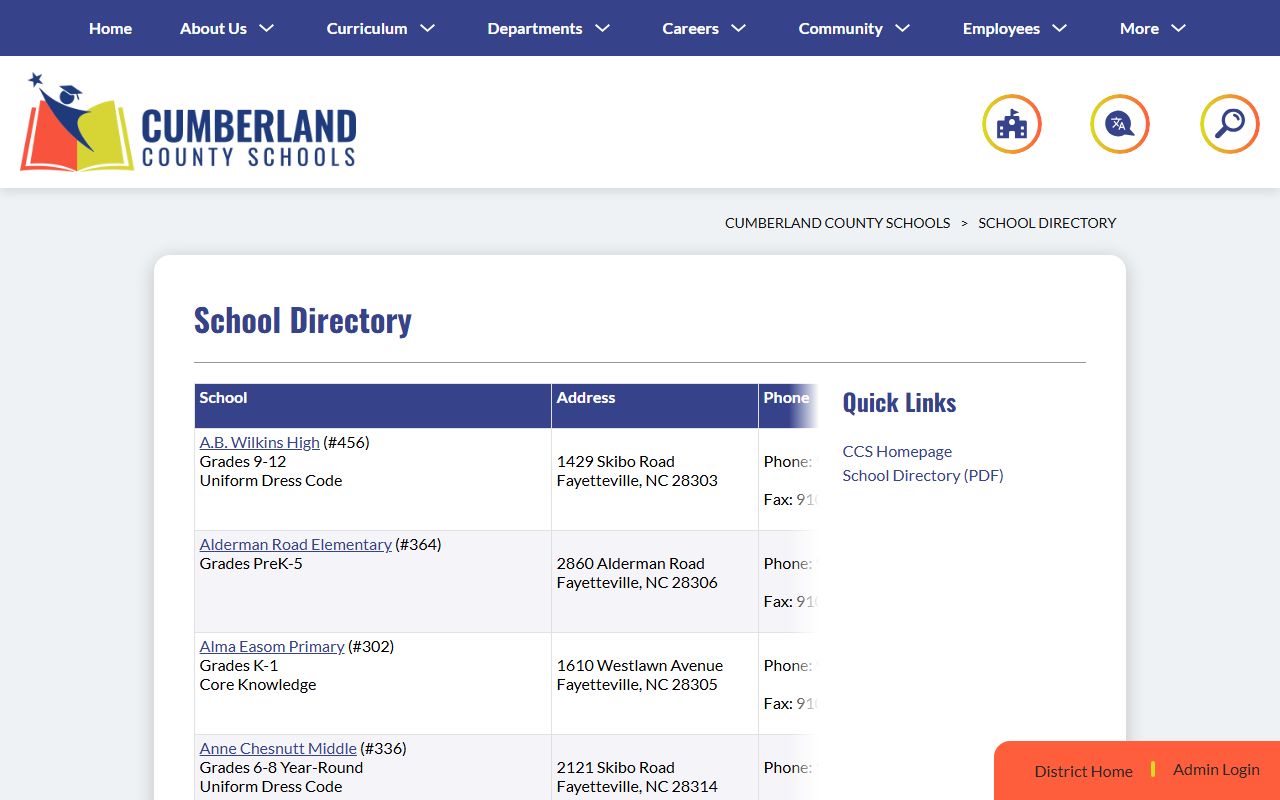Click Fayetteville, NC 28305 text

tap(637, 684)
